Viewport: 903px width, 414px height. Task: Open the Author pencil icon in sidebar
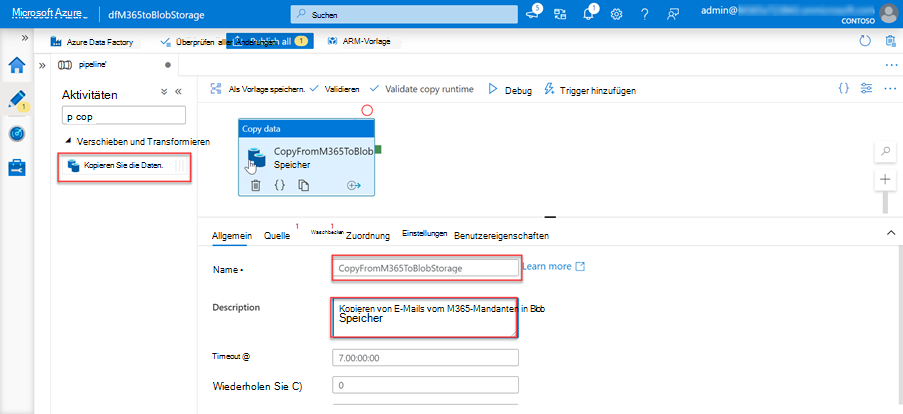[x=17, y=101]
